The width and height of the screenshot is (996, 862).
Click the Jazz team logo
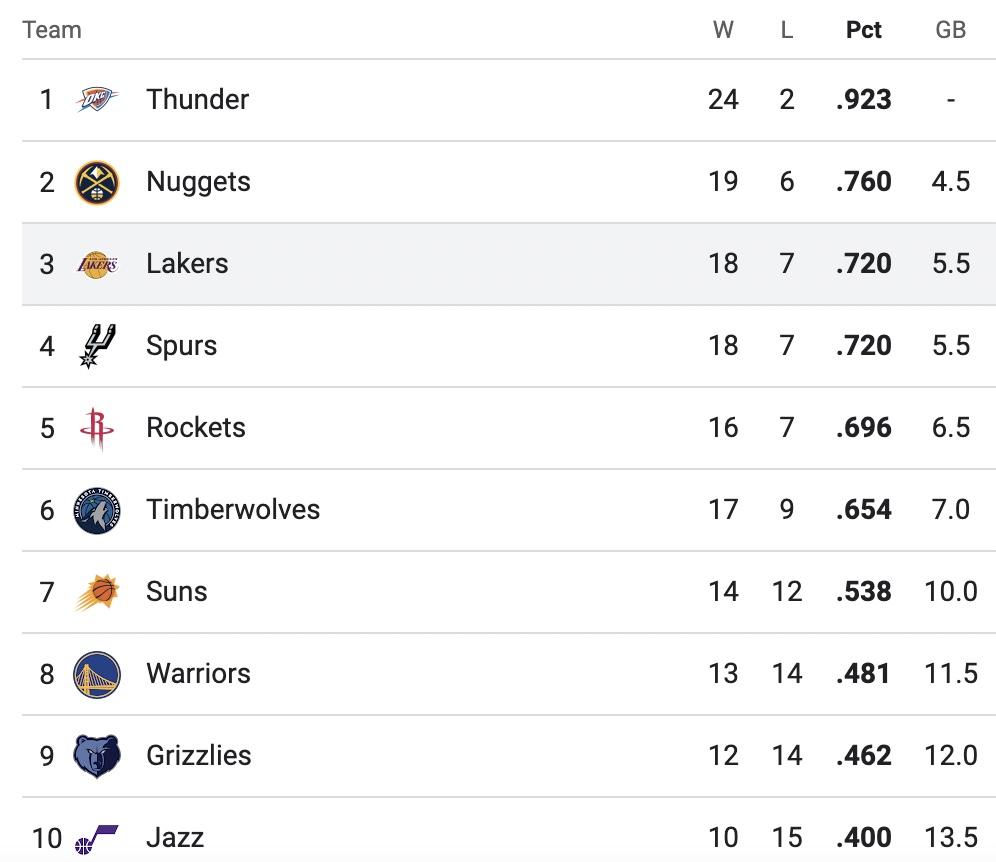97,838
